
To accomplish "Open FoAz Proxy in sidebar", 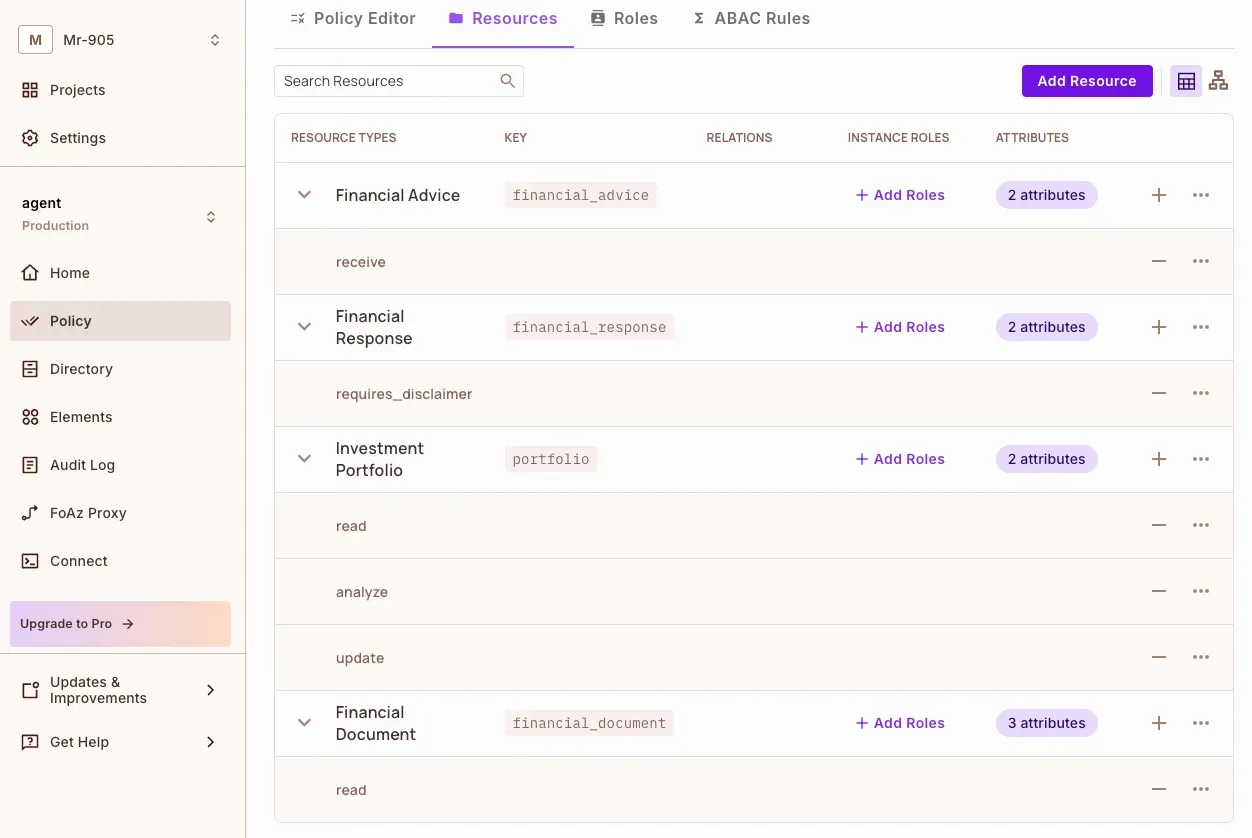I will [88, 513].
